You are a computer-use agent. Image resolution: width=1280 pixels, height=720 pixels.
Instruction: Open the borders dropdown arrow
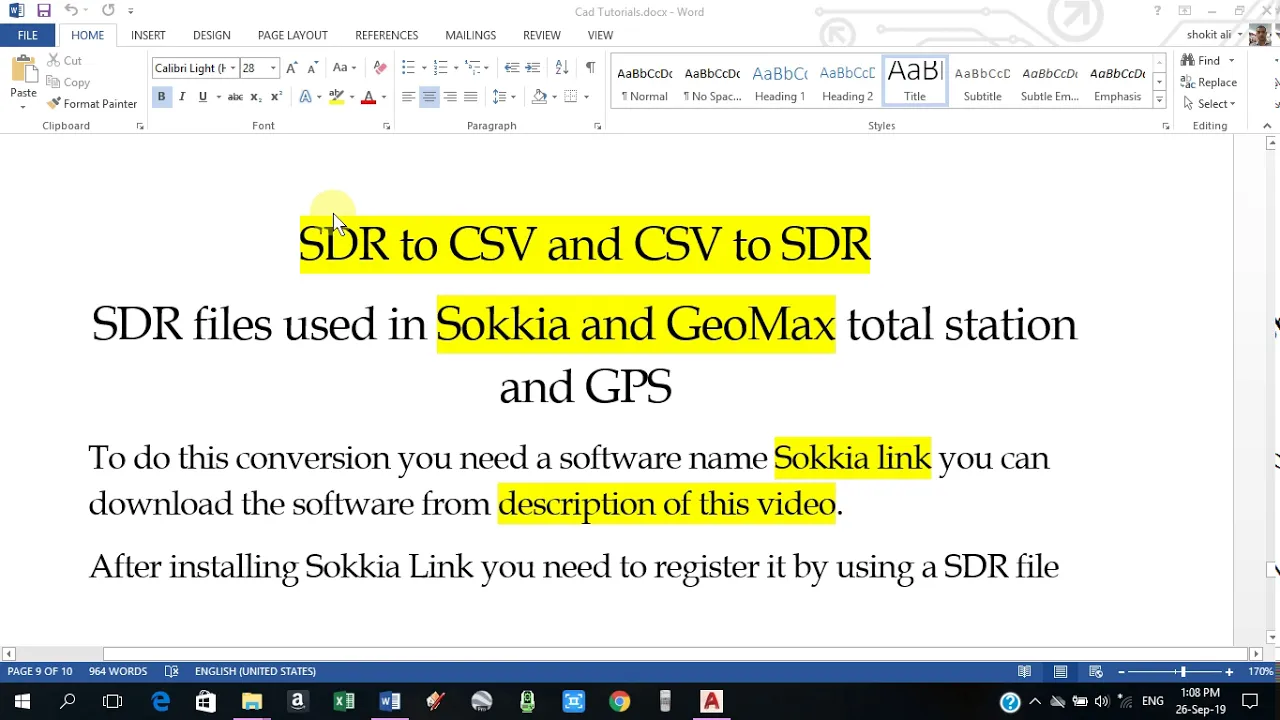[x=586, y=97]
